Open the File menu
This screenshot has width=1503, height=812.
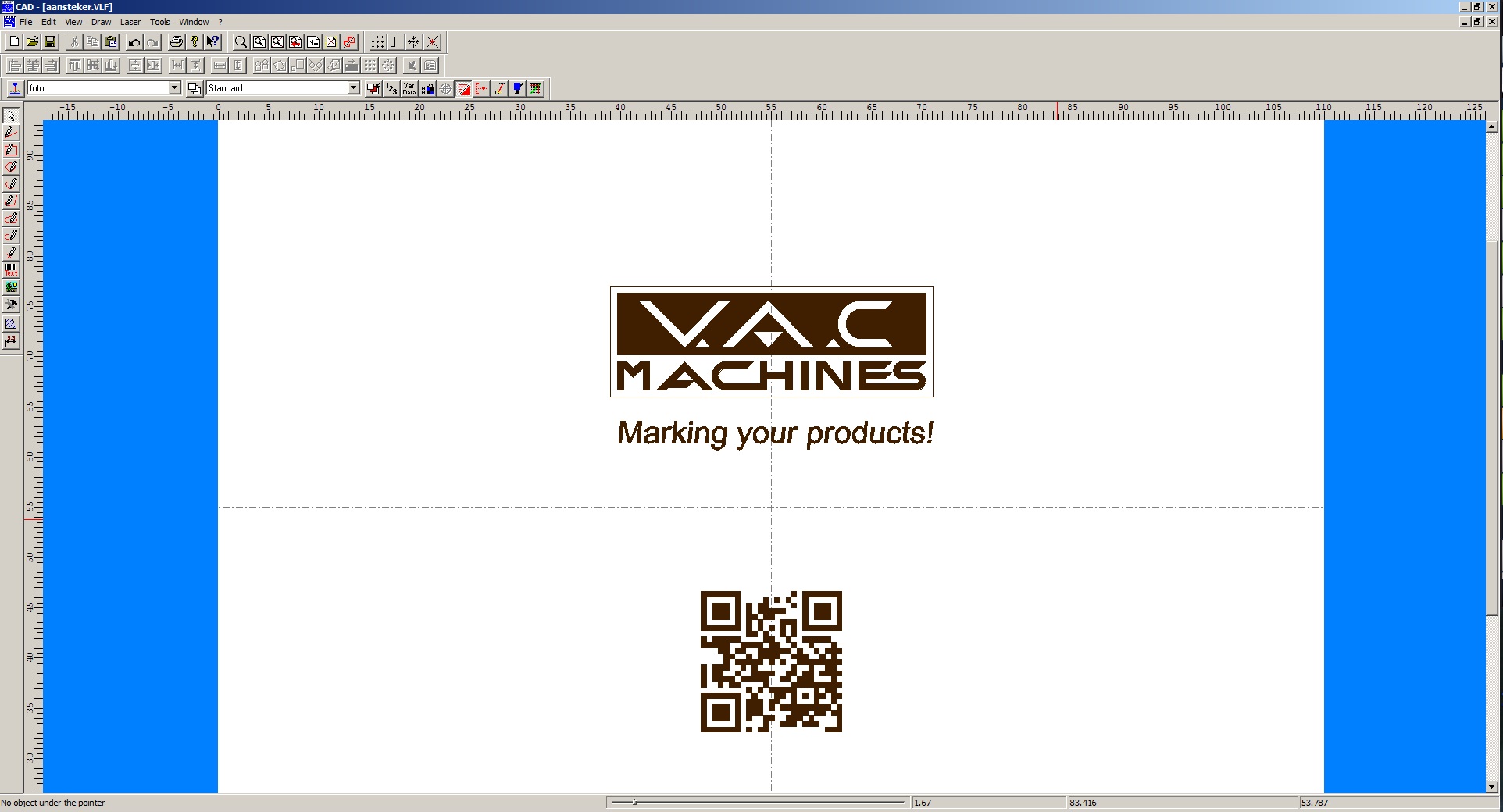click(x=26, y=22)
